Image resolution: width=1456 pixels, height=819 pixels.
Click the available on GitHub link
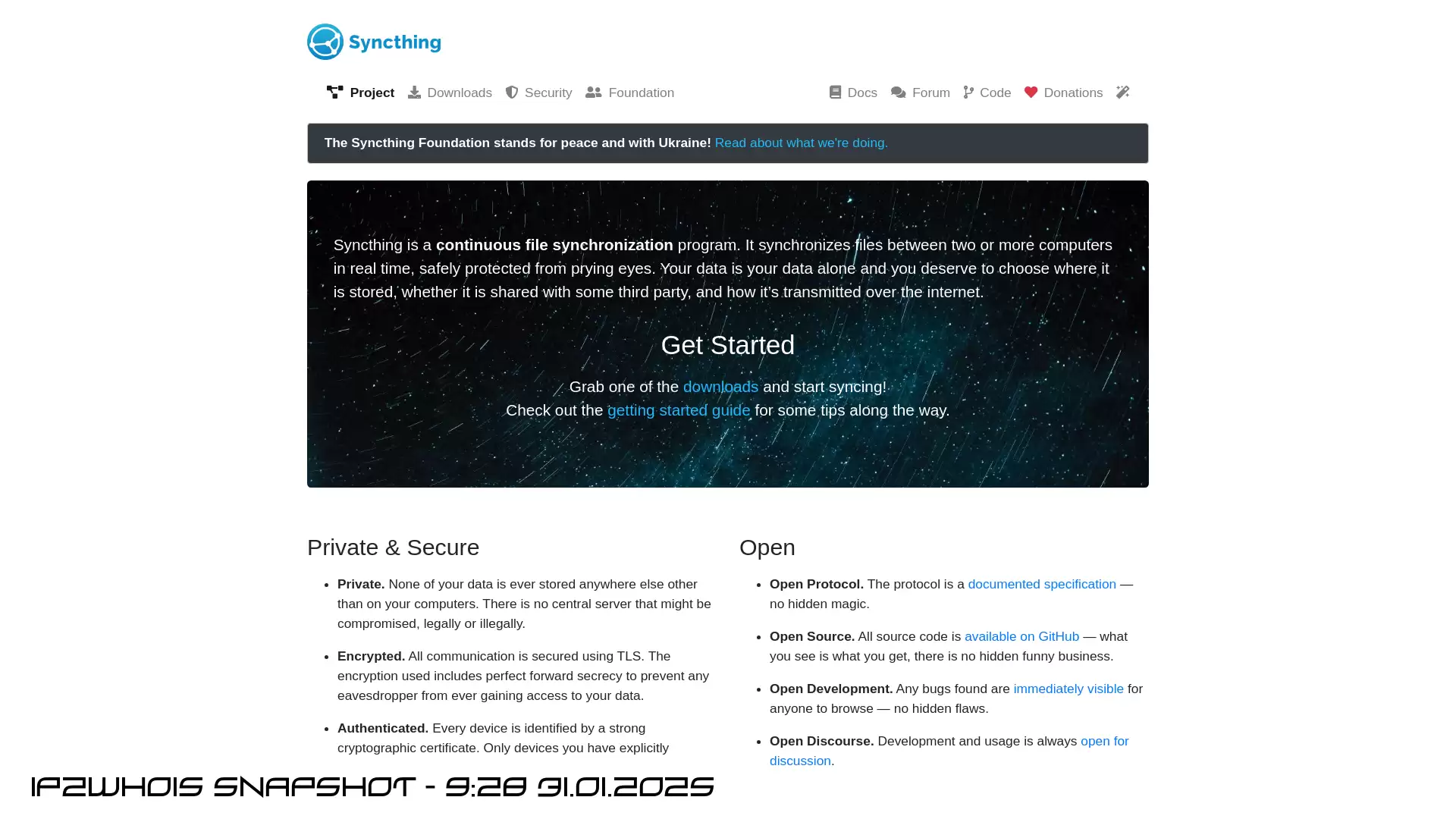1022,636
